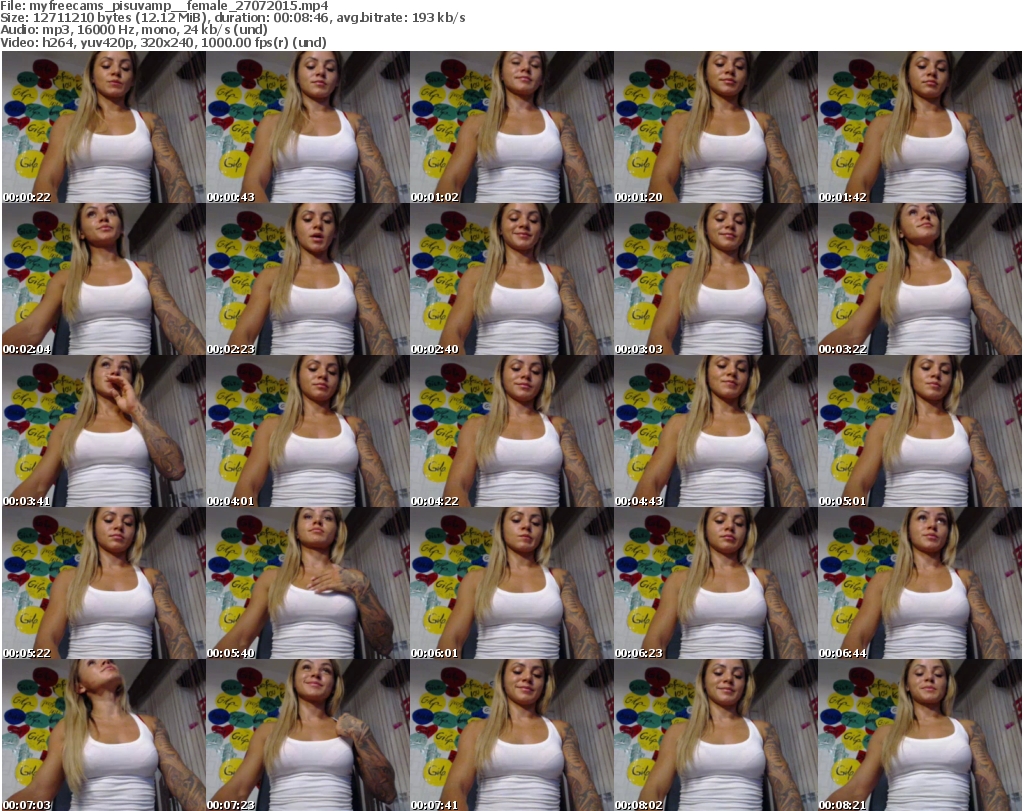The width and height of the screenshot is (1024, 811).
Task: Select the thumbnail timestamped 00:01:42
Action: tap(920, 127)
